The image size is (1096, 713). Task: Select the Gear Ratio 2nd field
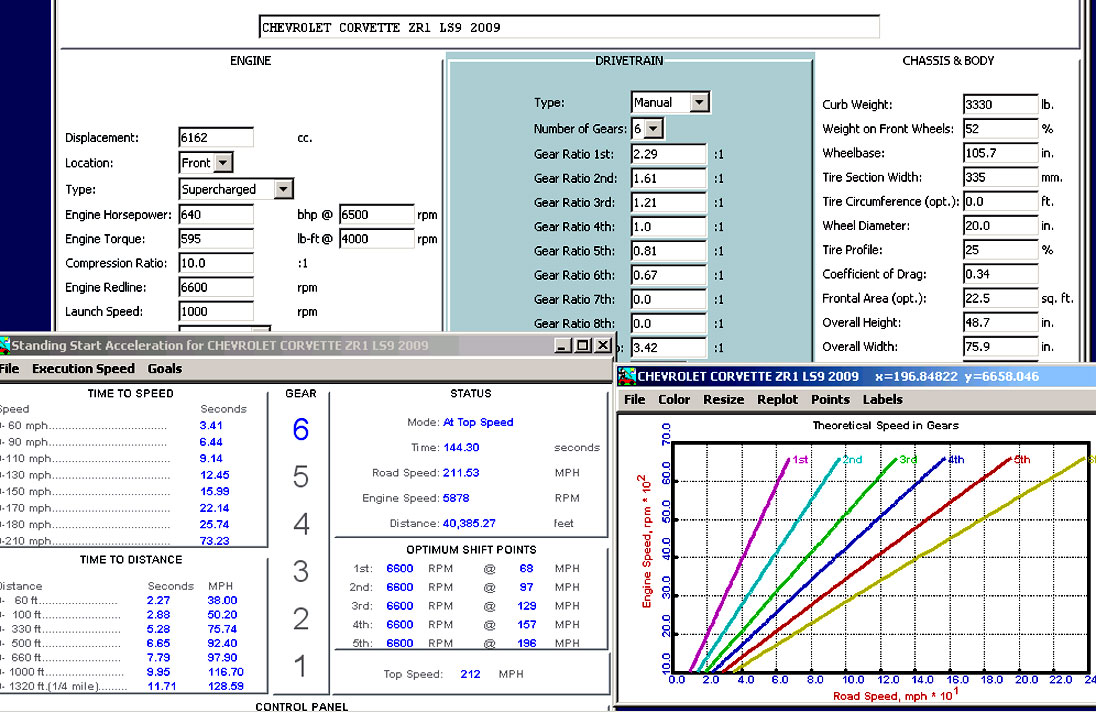coord(668,178)
